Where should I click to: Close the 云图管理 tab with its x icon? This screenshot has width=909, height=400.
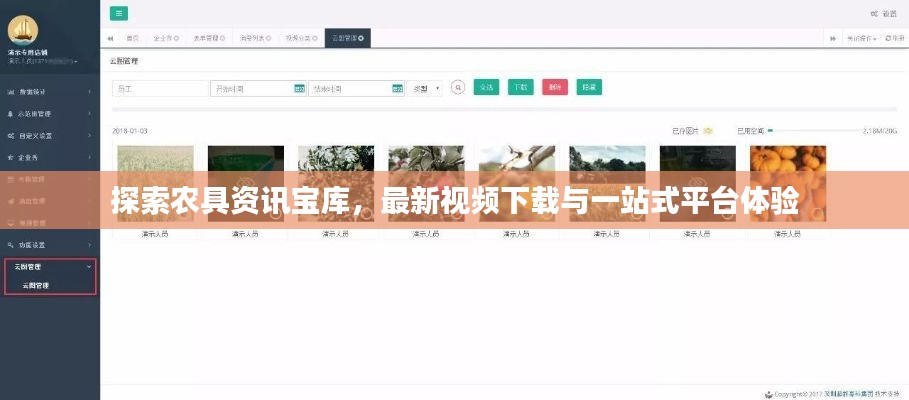[361, 38]
